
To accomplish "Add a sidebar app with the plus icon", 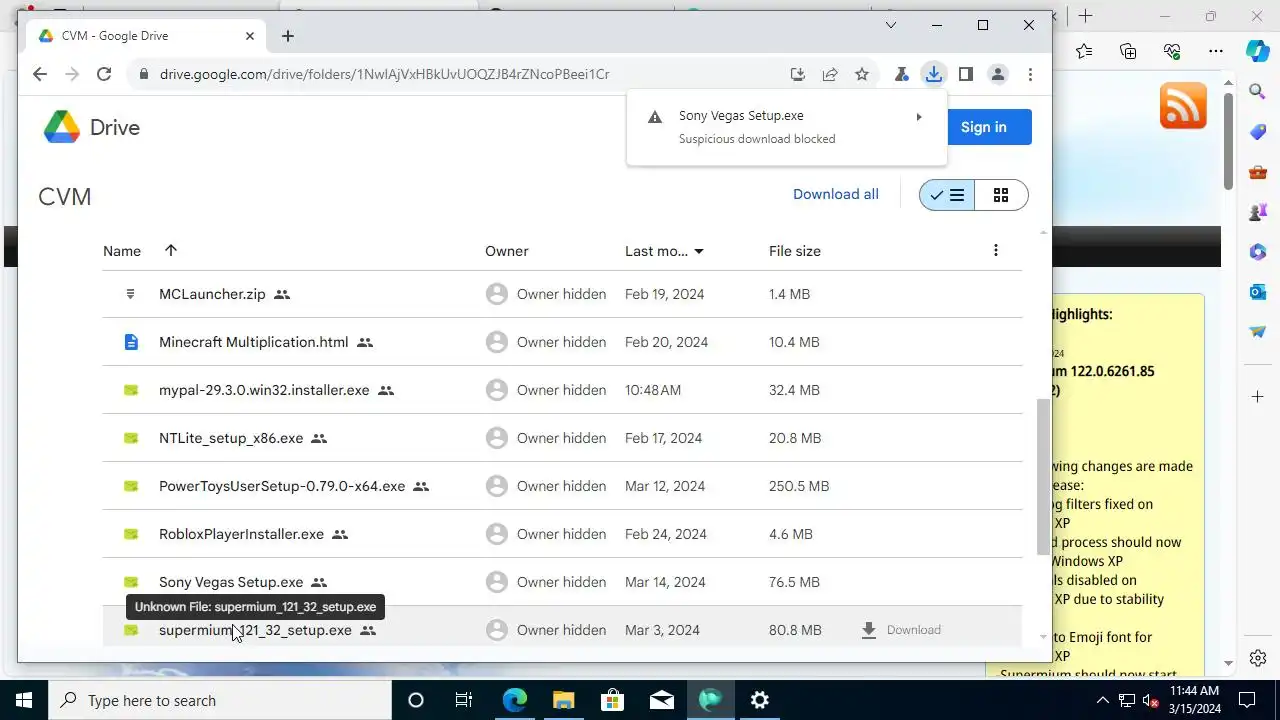I will 1258,397.
